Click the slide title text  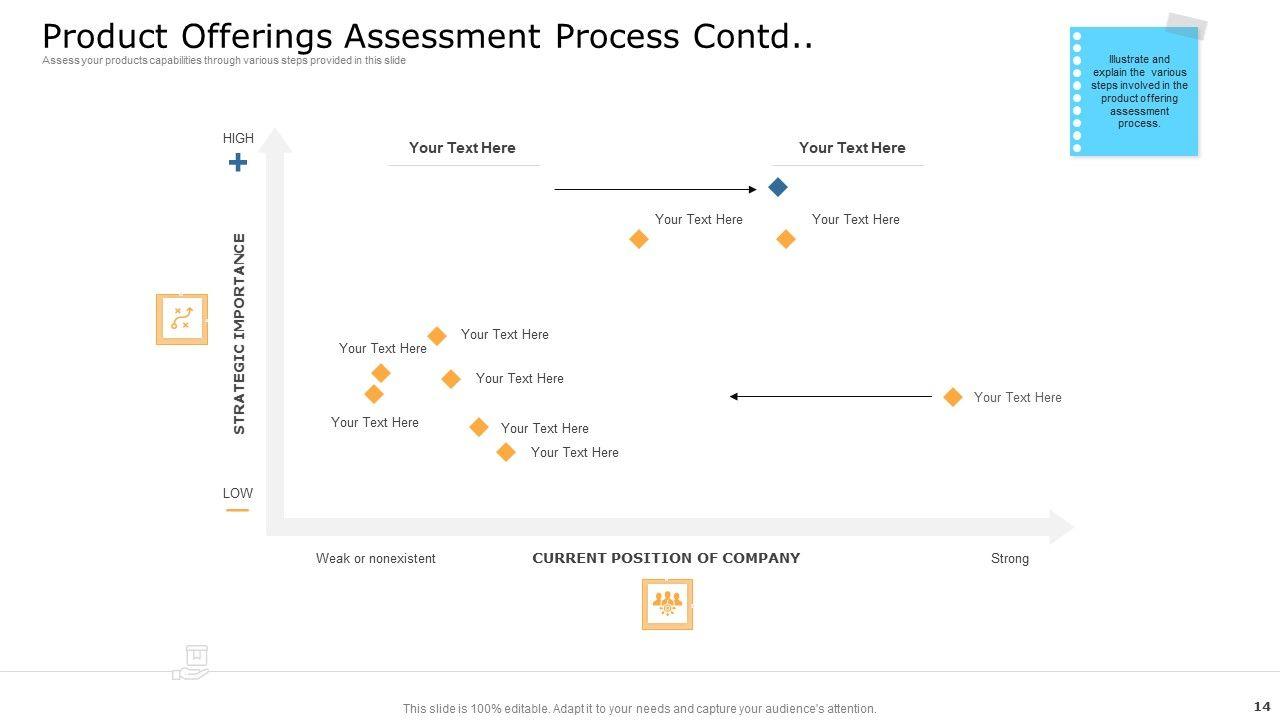pyautogui.click(x=427, y=35)
